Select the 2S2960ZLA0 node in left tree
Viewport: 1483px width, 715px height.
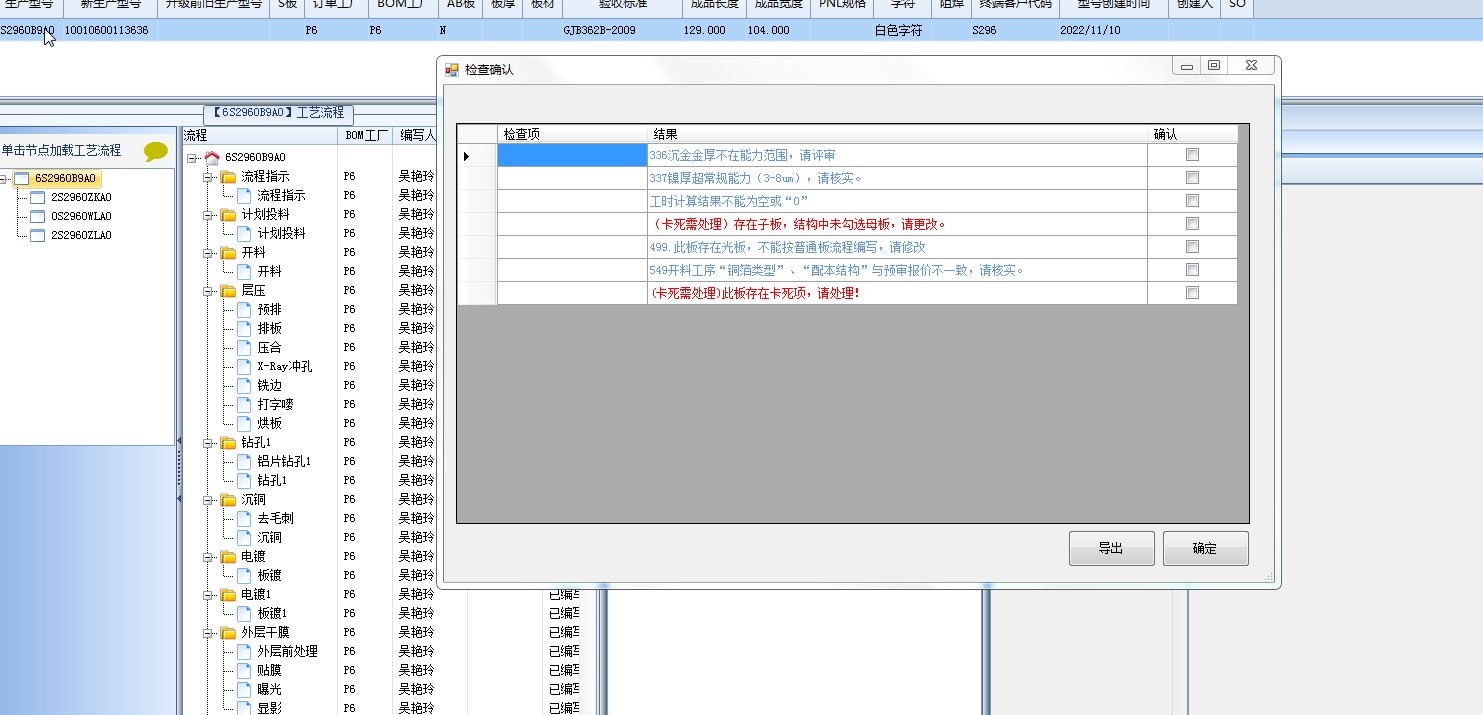(81, 235)
